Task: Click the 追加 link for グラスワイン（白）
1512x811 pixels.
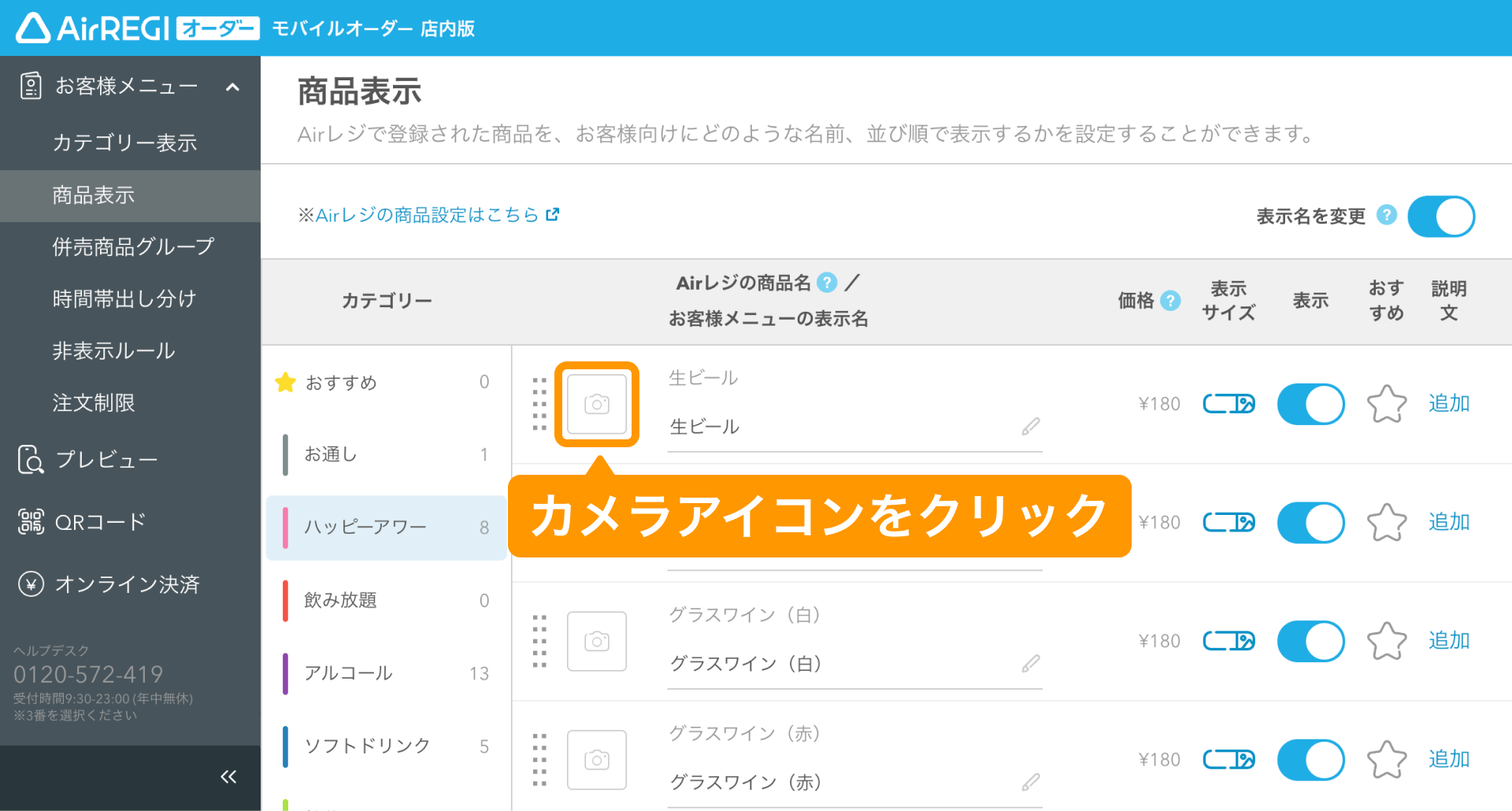Action: coord(1448,641)
